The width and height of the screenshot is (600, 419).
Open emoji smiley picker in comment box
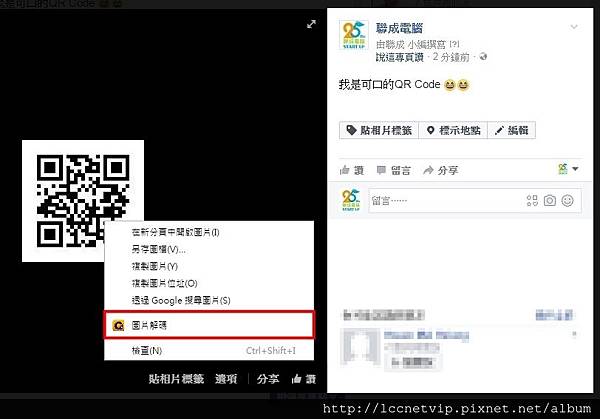point(567,201)
